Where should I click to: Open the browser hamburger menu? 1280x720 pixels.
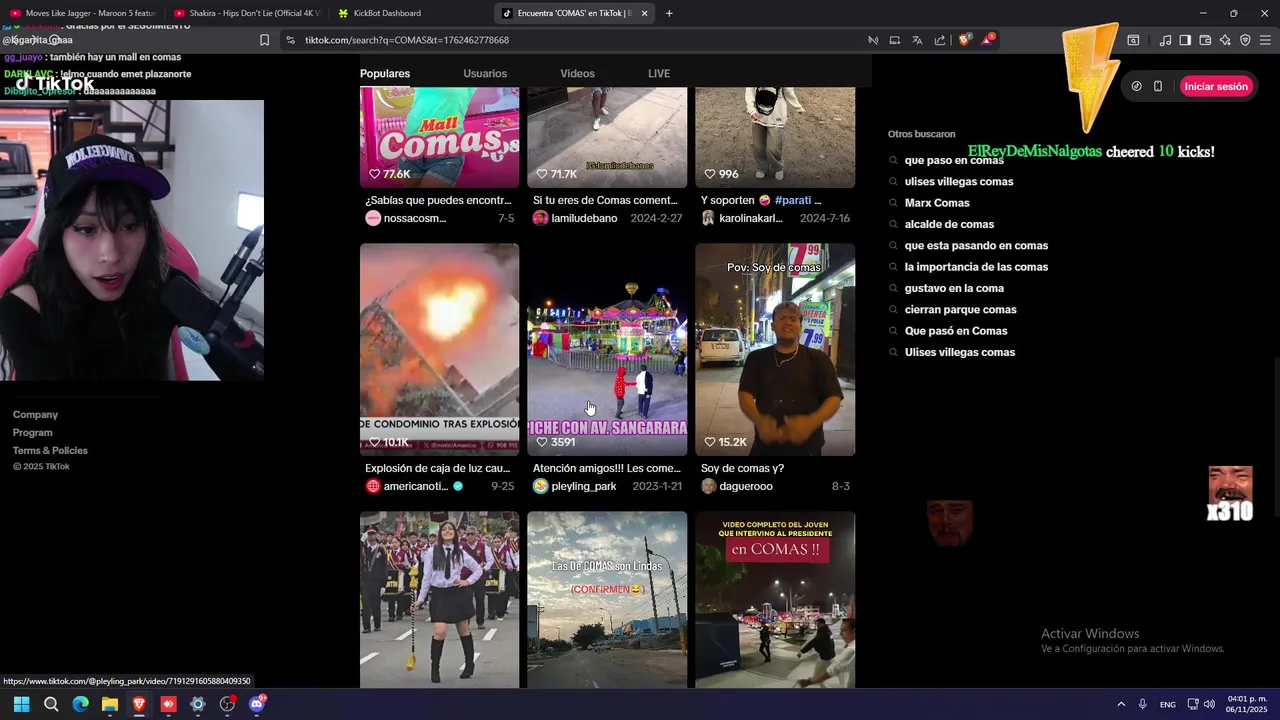pyautogui.click(x=1265, y=40)
